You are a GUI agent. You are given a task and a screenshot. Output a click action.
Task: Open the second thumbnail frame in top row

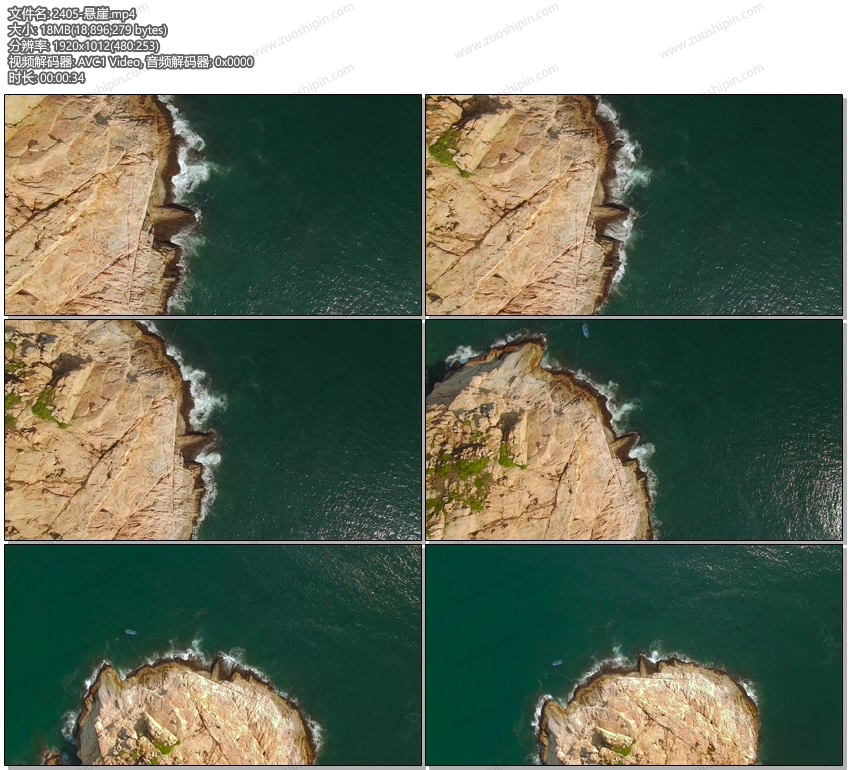tap(634, 205)
